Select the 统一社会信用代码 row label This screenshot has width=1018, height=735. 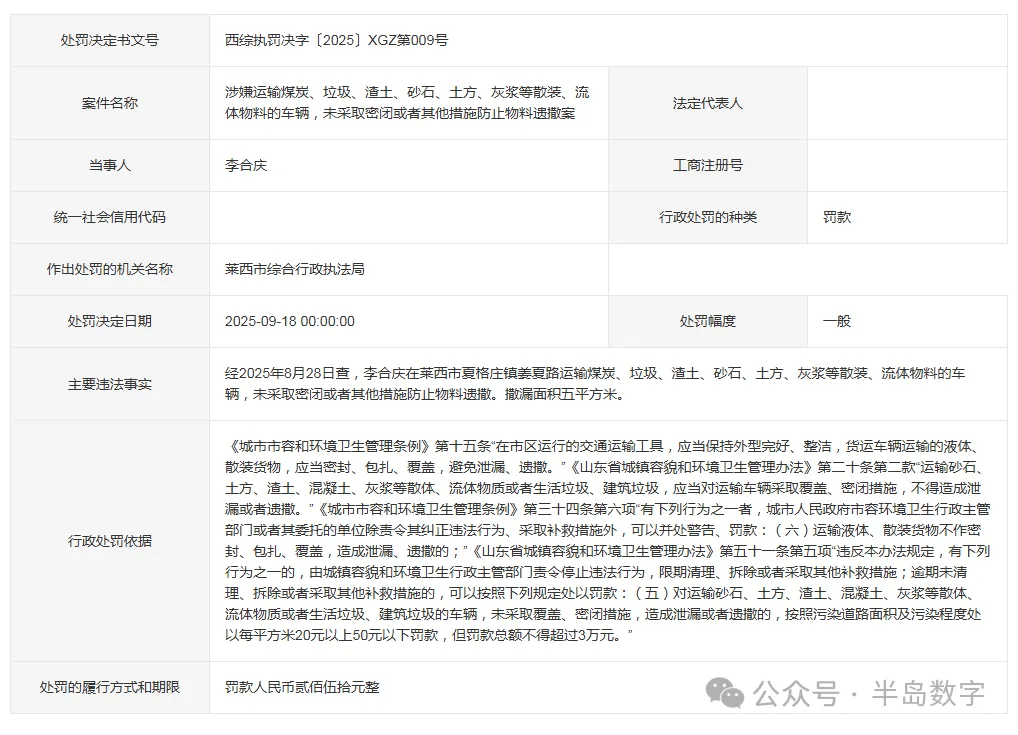[109, 217]
